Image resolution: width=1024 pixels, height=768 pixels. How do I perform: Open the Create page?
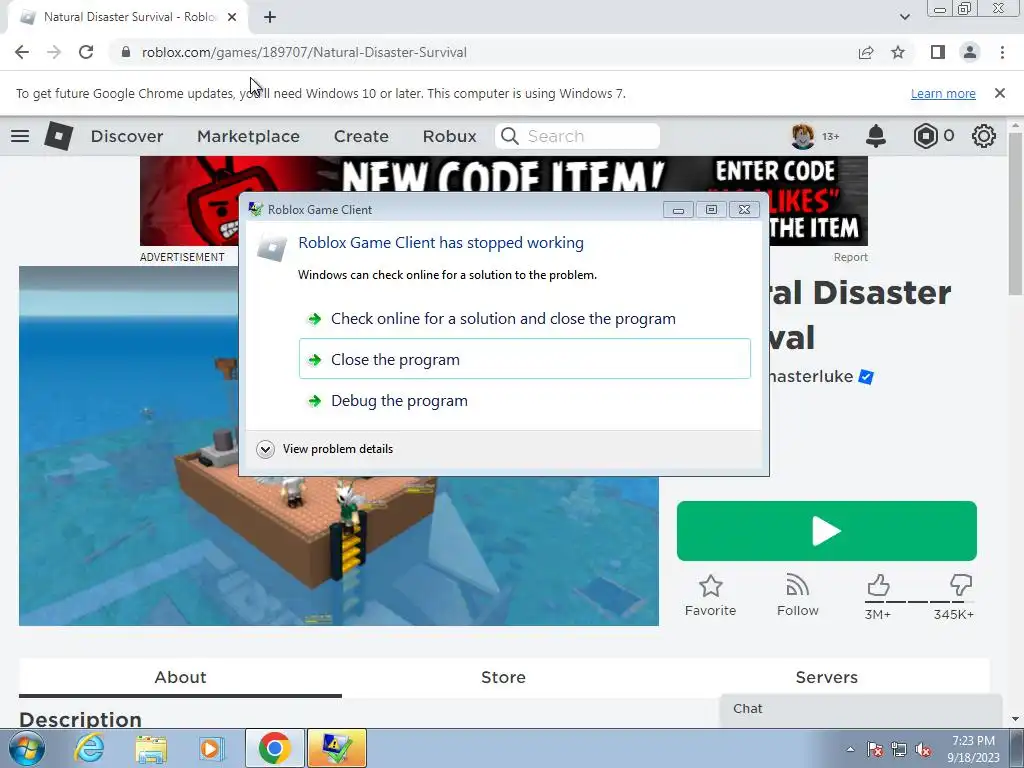click(x=361, y=136)
